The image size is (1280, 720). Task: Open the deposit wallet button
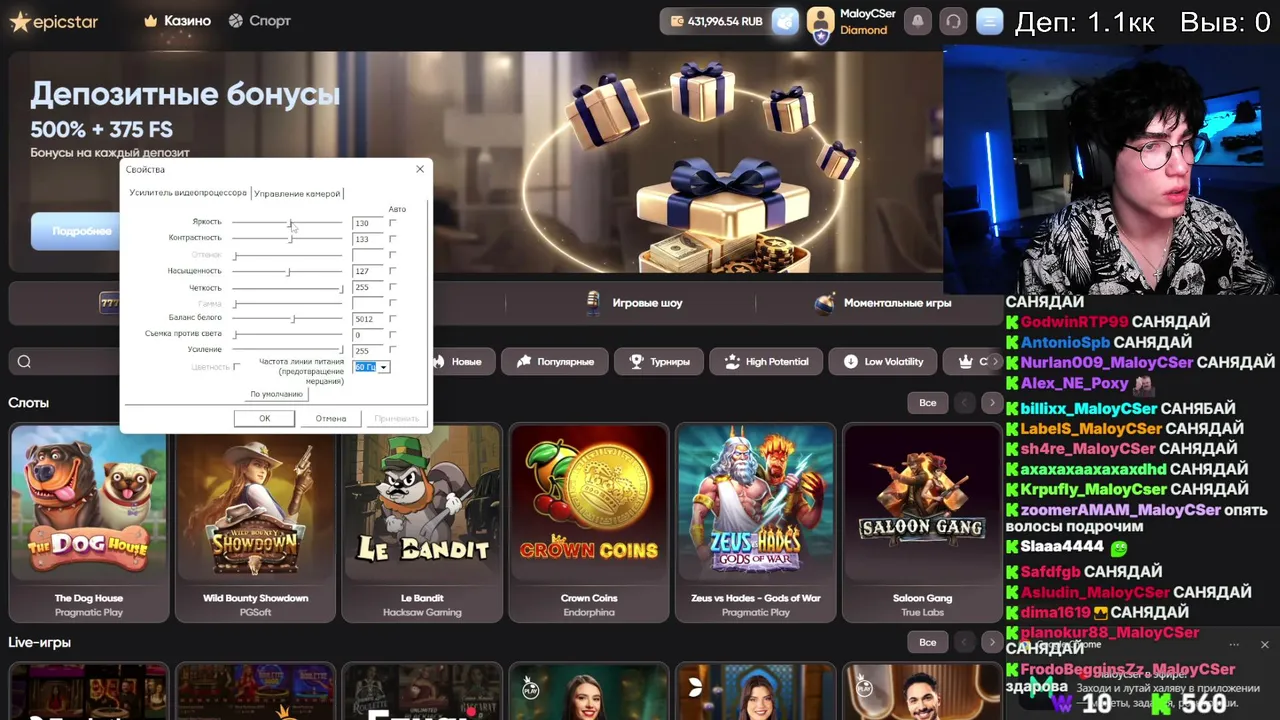(x=786, y=21)
